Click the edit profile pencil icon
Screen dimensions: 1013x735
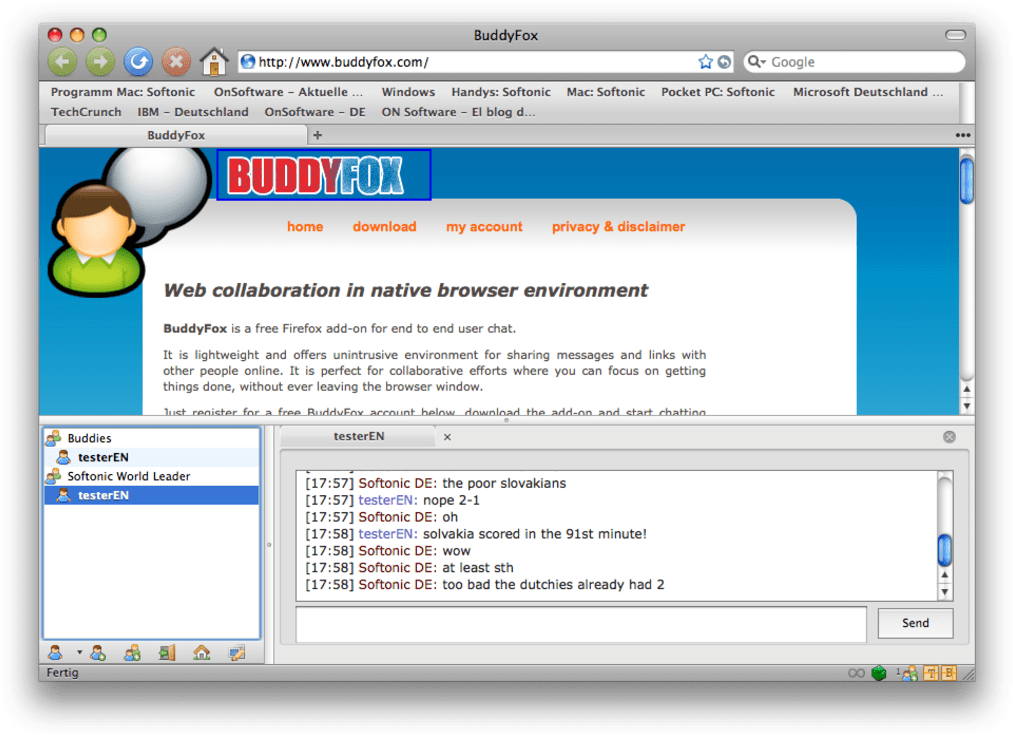tap(236, 653)
